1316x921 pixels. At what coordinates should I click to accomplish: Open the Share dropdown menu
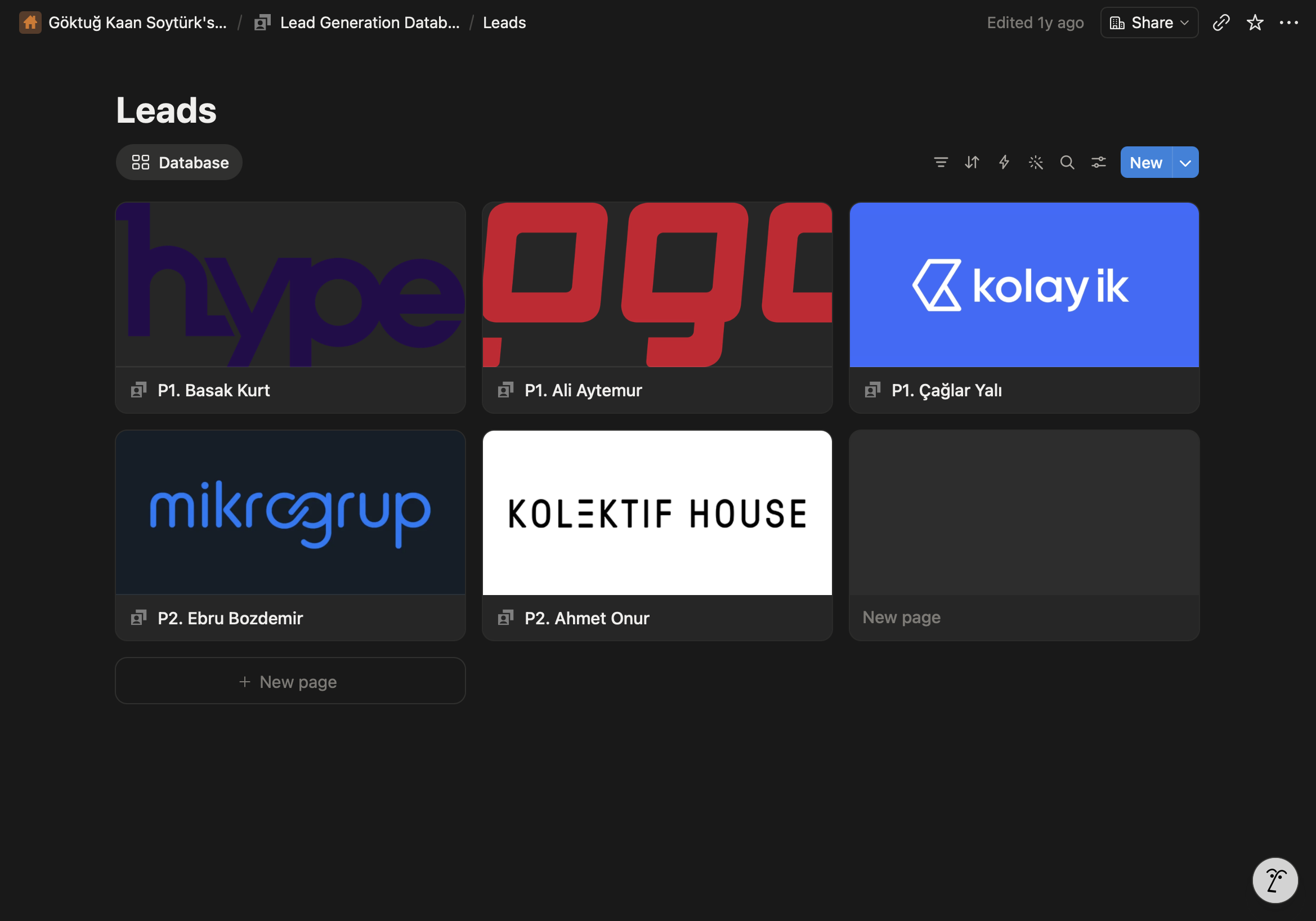1149,23
